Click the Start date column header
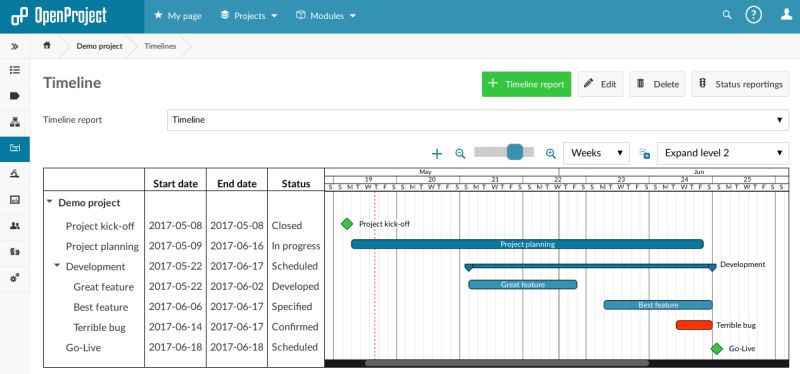 click(175, 184)
